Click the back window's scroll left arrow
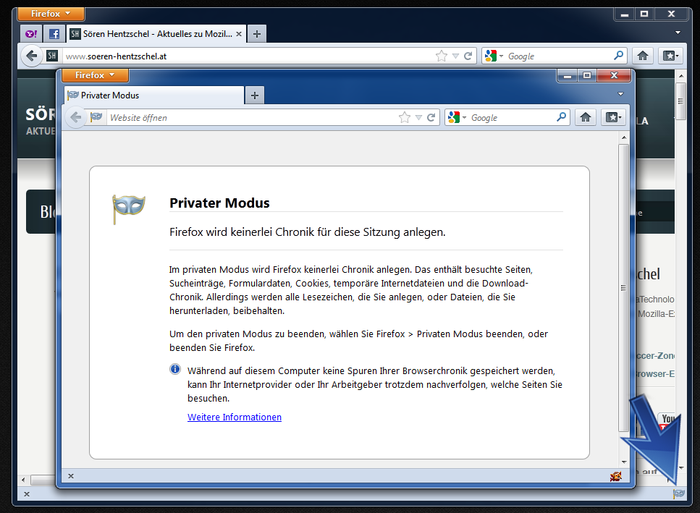 (23, 480)
